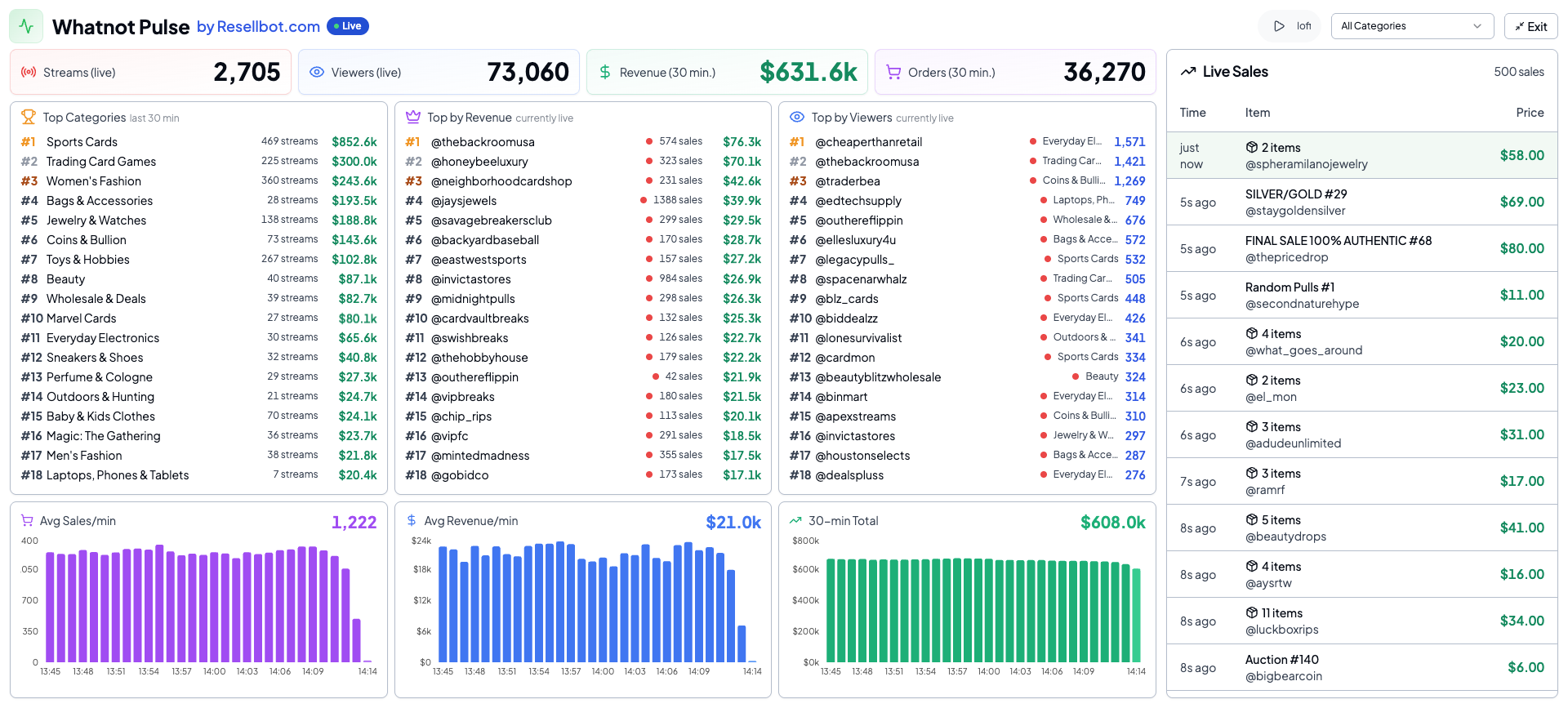Click the Avg Sales/min cart icon

coord(27,520)
